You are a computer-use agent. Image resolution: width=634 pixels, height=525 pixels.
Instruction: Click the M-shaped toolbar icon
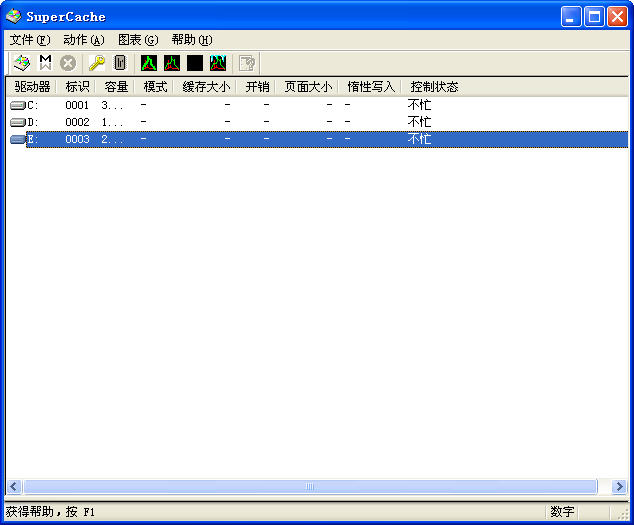(45, 63)
